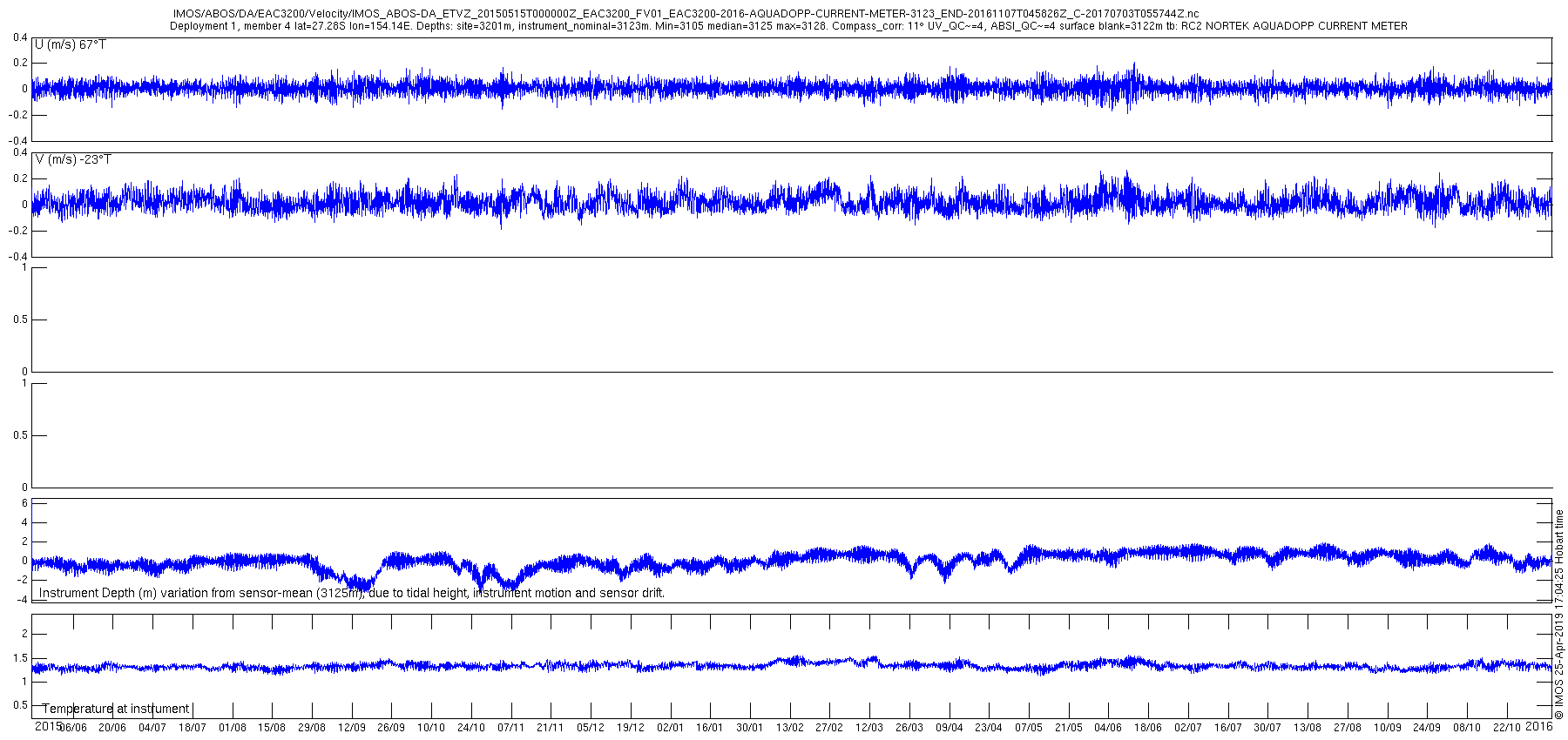Click the 27/02 date tick label
The image size is (1568, 740).
click(x=829, y=728)
